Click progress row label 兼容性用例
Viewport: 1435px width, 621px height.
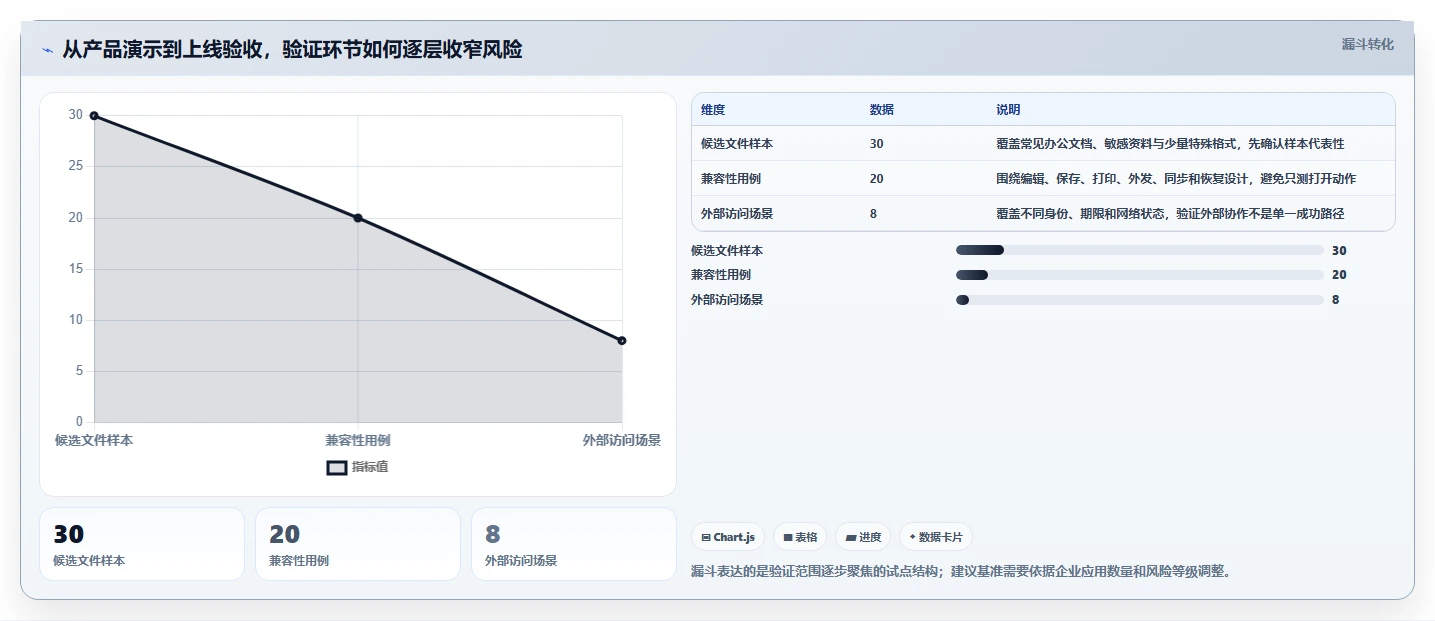[x=721, y=275]
